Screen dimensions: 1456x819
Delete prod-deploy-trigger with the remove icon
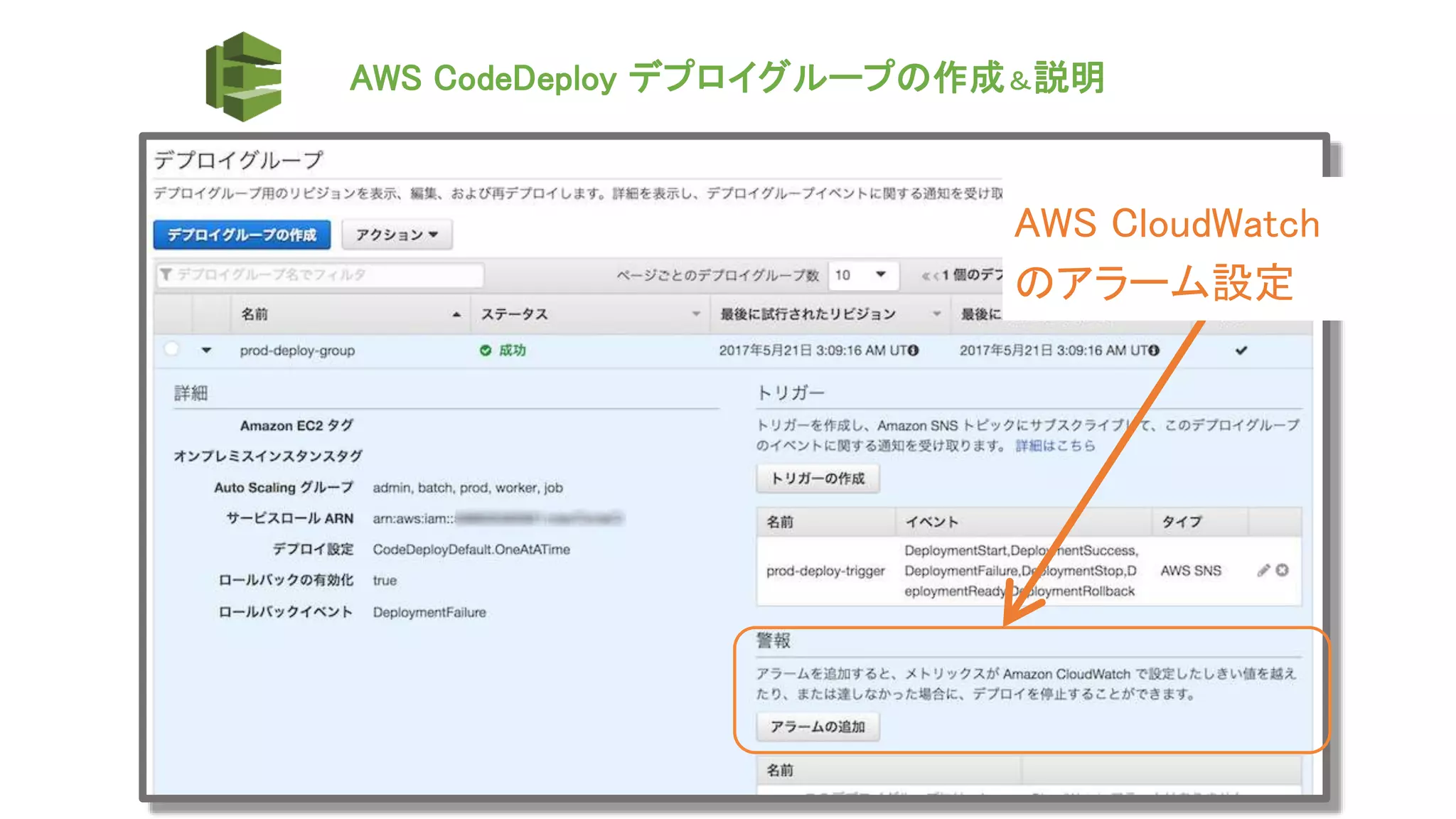tap(1282, 570)
